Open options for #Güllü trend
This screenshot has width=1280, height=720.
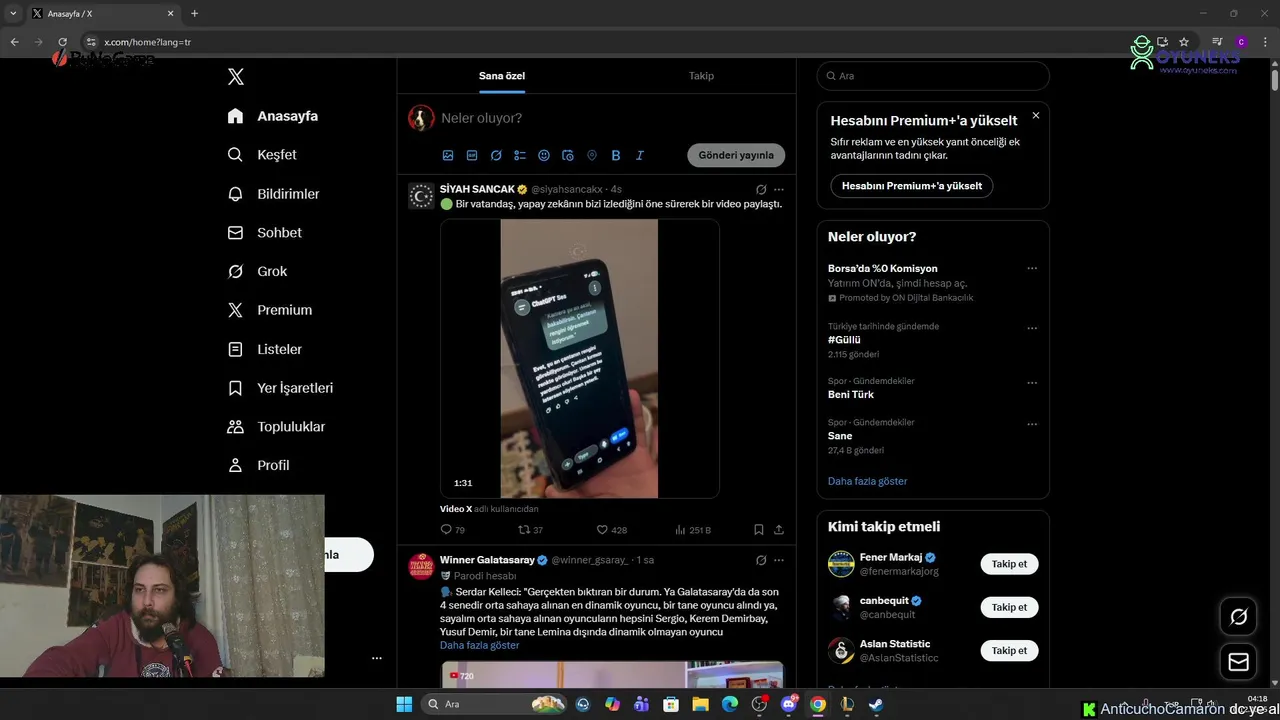click(x=1032, y=328)
